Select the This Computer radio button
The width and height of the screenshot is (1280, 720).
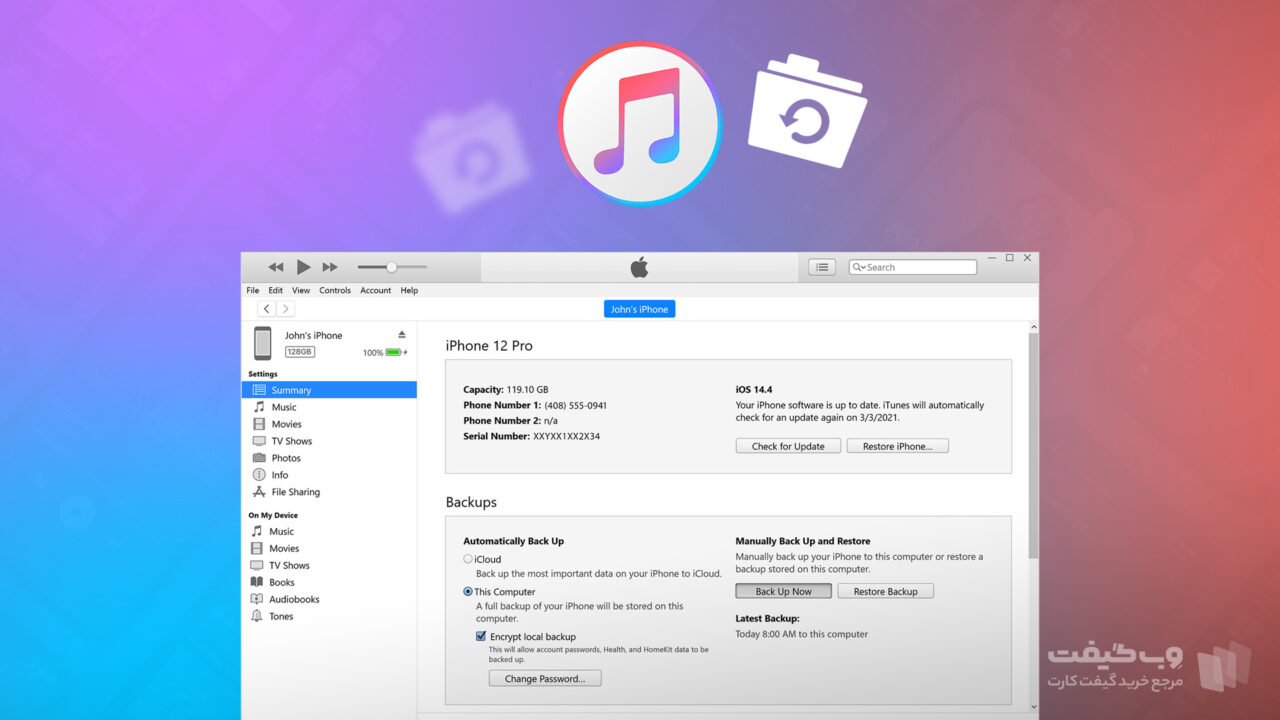468,592
